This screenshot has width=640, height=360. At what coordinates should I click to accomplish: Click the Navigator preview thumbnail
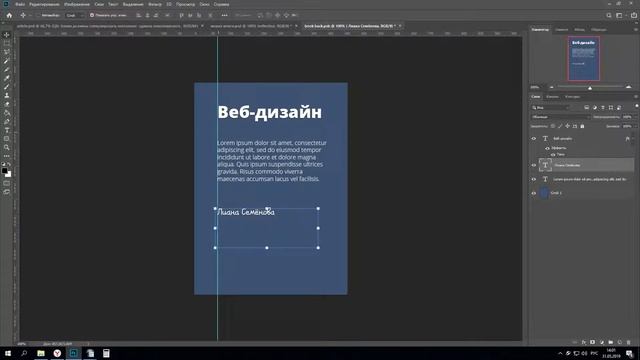[584, 58]
